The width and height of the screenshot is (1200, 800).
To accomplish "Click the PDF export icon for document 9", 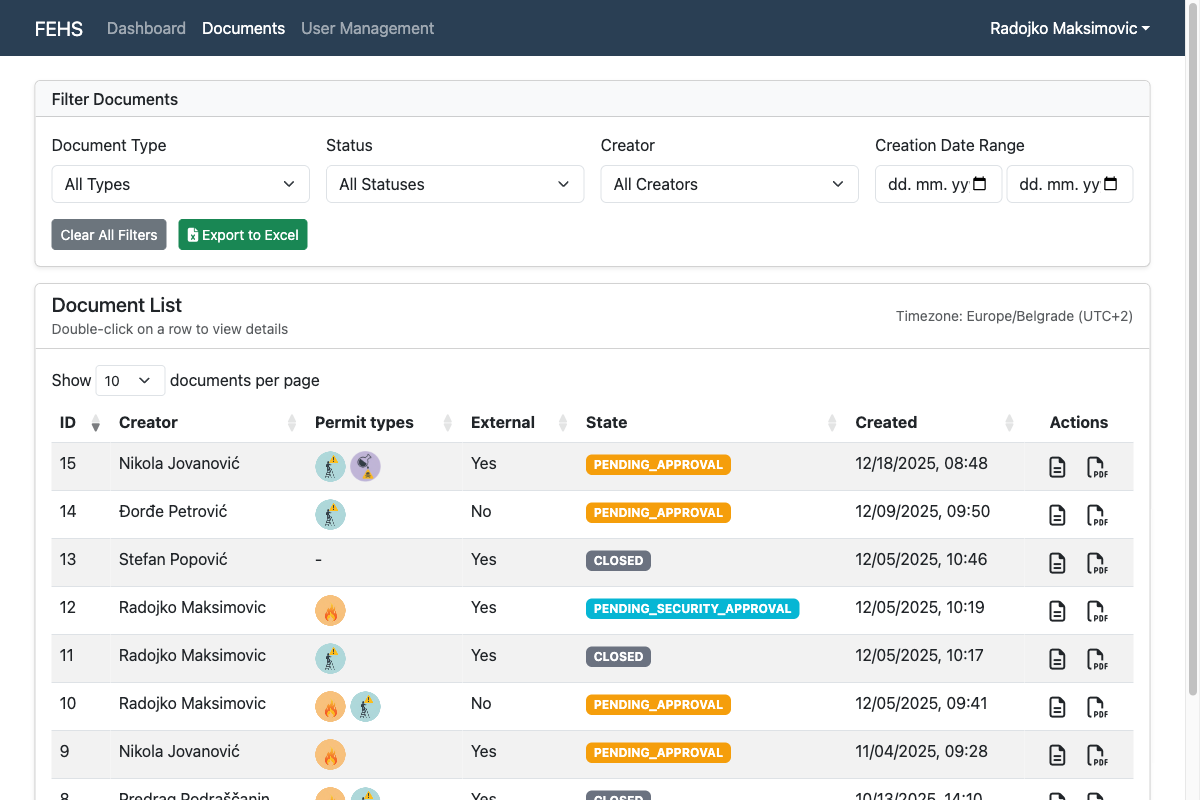I will tap(1098, 755).
